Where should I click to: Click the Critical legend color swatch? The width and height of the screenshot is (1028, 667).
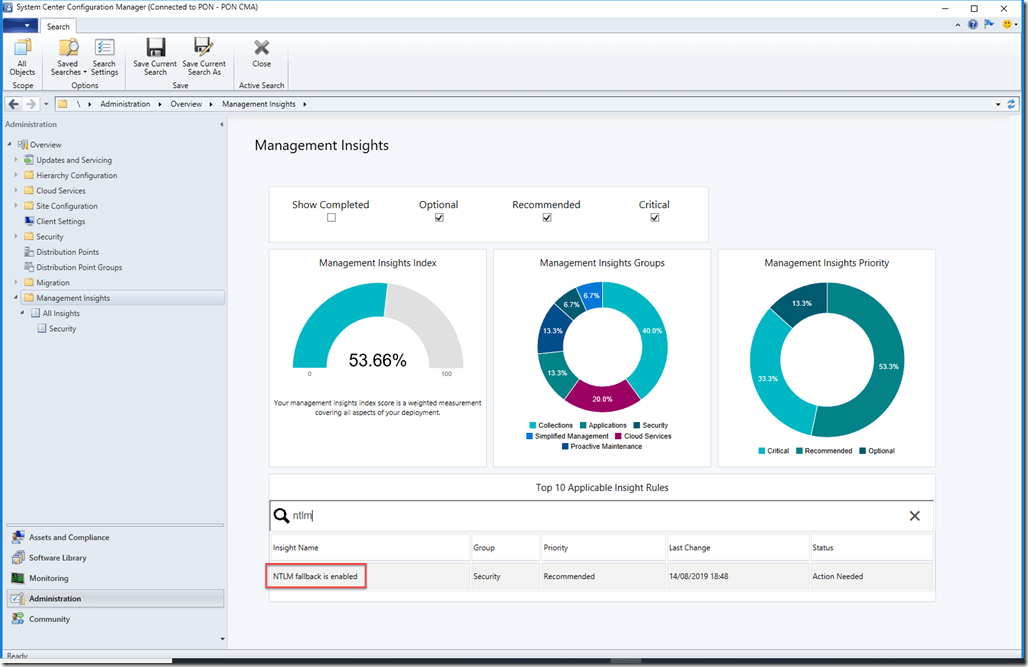(x=762, y=451)
